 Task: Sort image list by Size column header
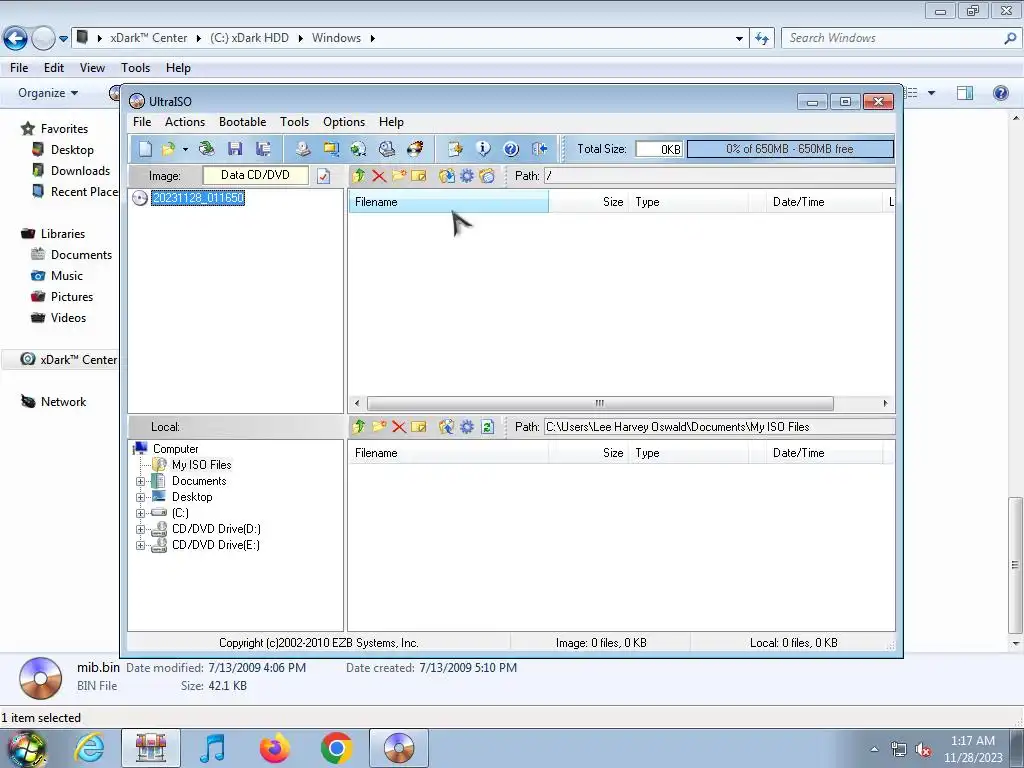[x=588, y=202]
